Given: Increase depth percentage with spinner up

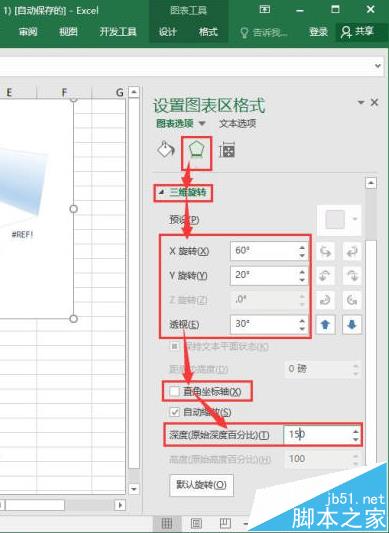Looking at the screenshot, I should tap(356, 431).
